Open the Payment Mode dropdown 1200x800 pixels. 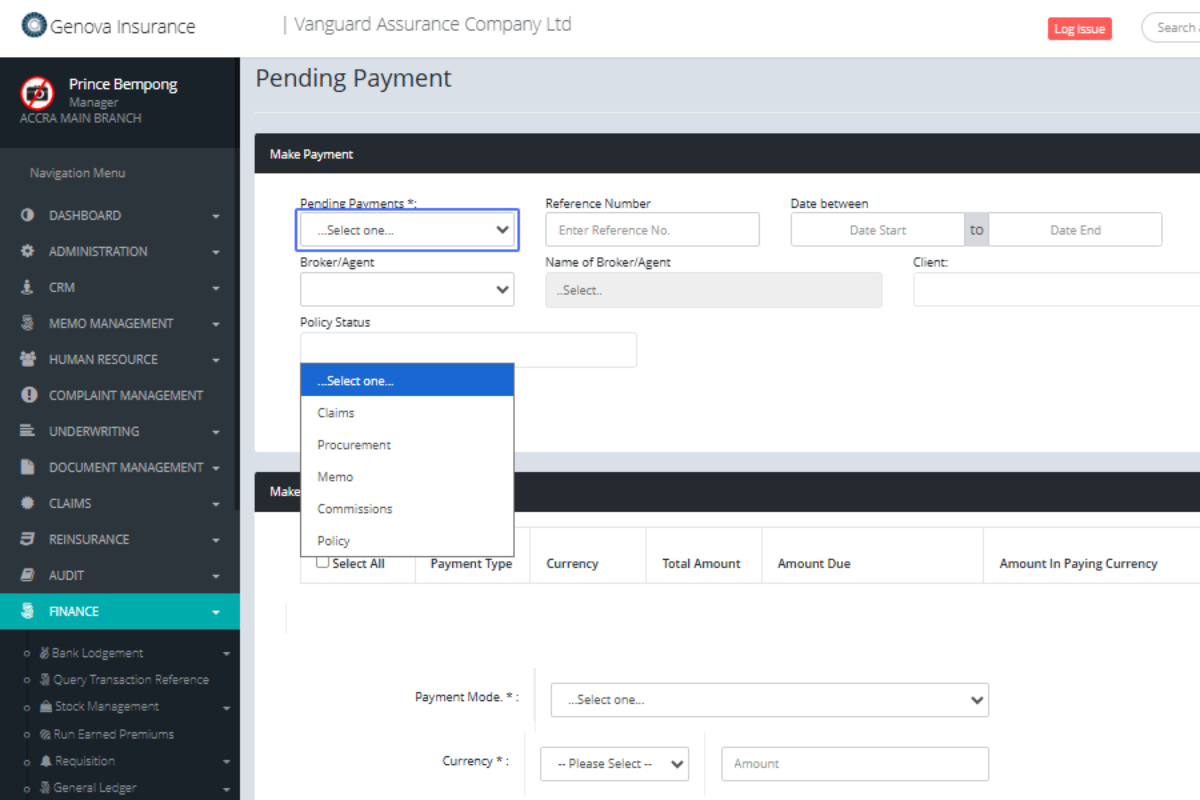click(x=769, y=700)
